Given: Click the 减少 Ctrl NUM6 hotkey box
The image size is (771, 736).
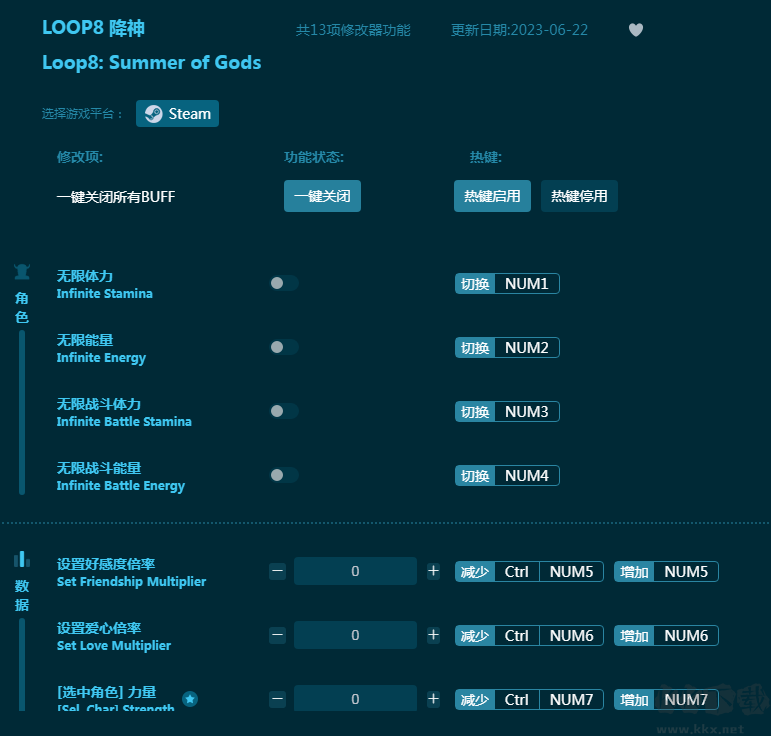Looking at the screenshot, I should coord(529,636).
